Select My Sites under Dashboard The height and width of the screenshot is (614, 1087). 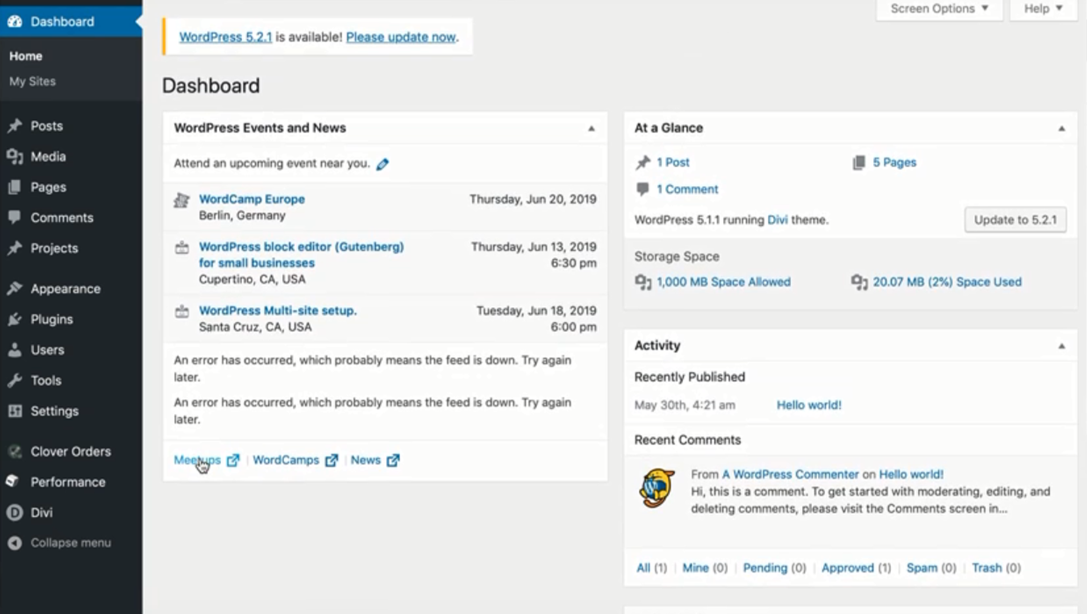click(x=33, y=81)
